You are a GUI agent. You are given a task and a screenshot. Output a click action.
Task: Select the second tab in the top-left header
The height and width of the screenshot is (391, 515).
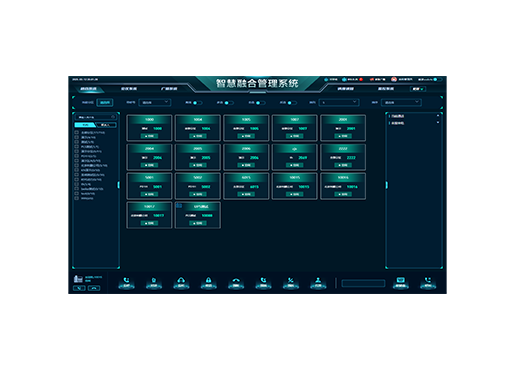coord(129,89)
